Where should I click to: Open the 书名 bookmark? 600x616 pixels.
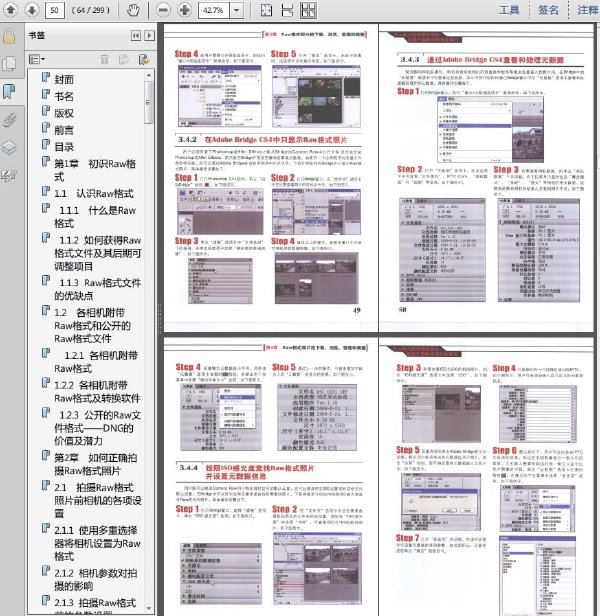[x=64, y=96]
